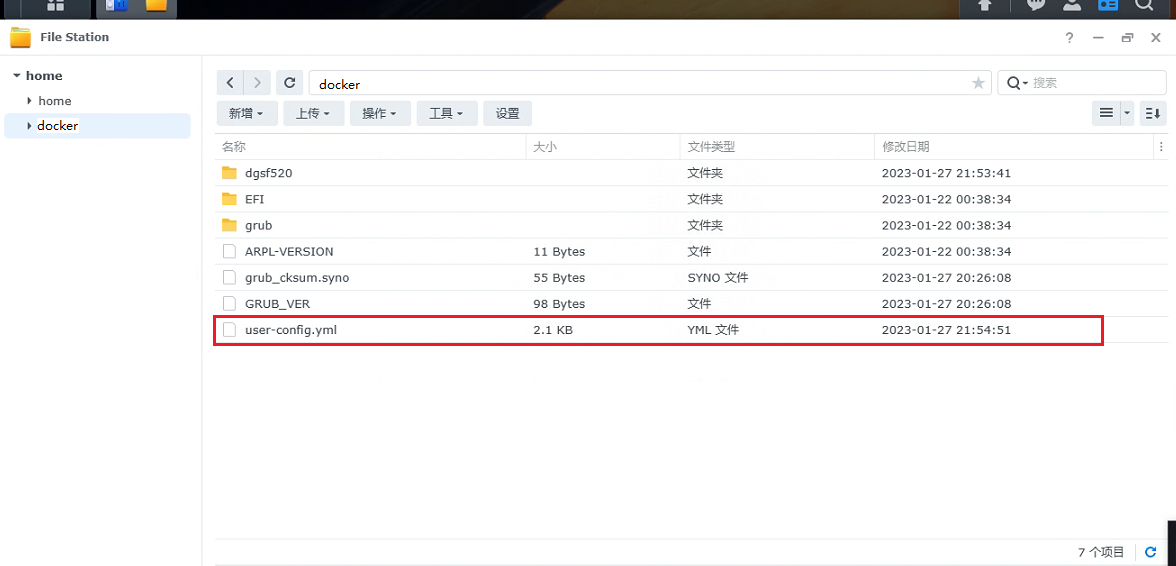Switch to list view mode icon
The width and height of the screenshot is (1176, 566).
point(1106,113)
